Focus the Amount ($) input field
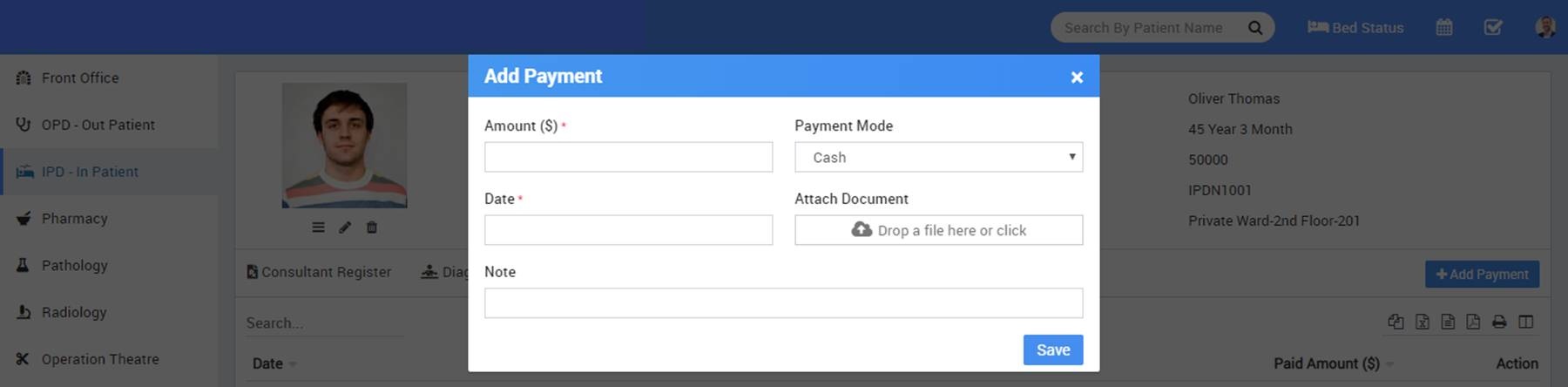1568x387 pixels. (x=628, y=157)
